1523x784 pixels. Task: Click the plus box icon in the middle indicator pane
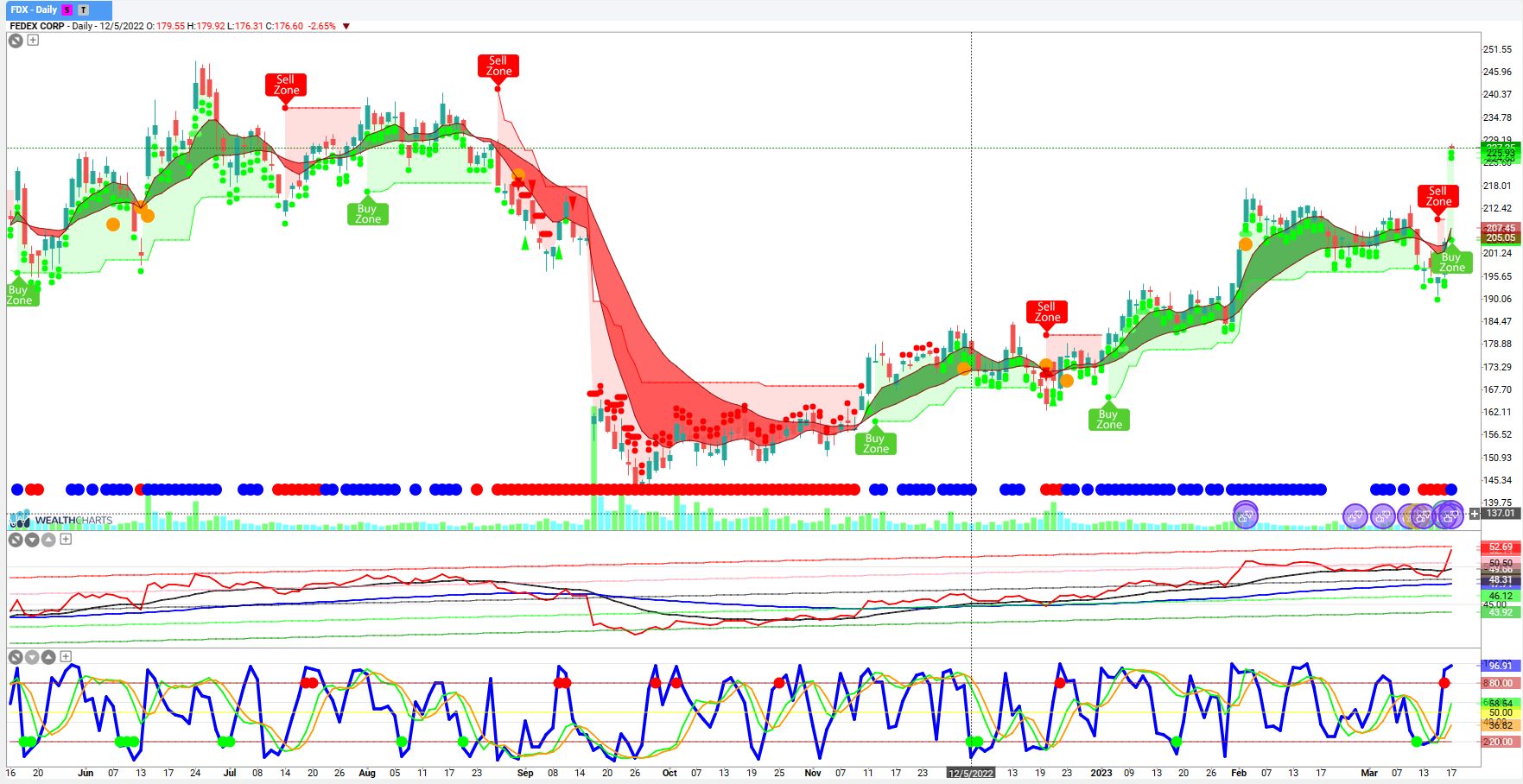click(66, 539)
